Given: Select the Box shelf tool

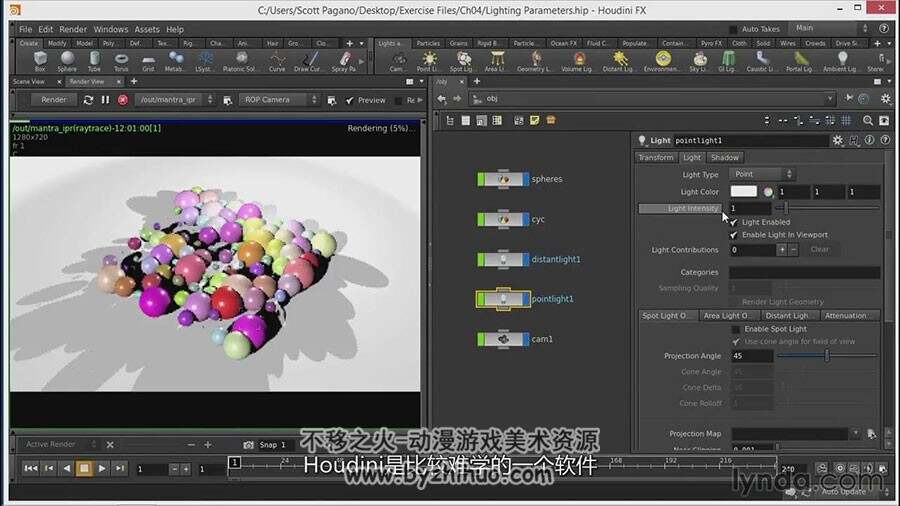Looking at the screenshot, I should coord(40,61).
